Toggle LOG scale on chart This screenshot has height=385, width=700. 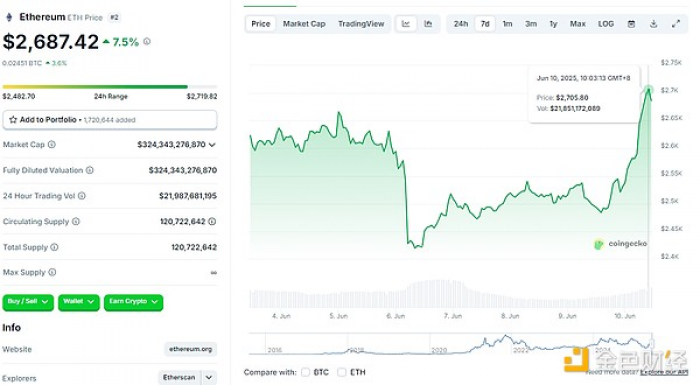click(606, 24)
